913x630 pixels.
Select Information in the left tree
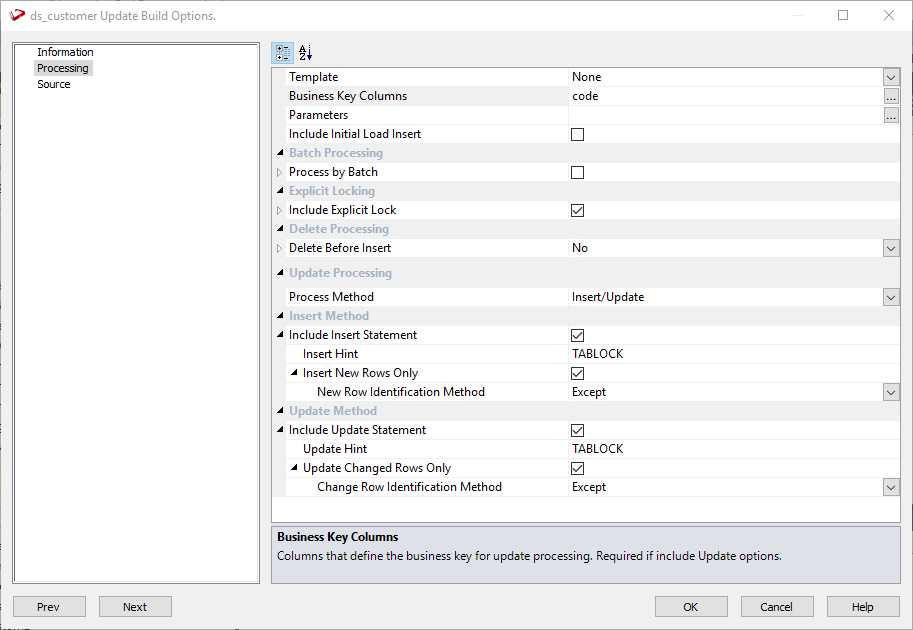click(65, 52)
